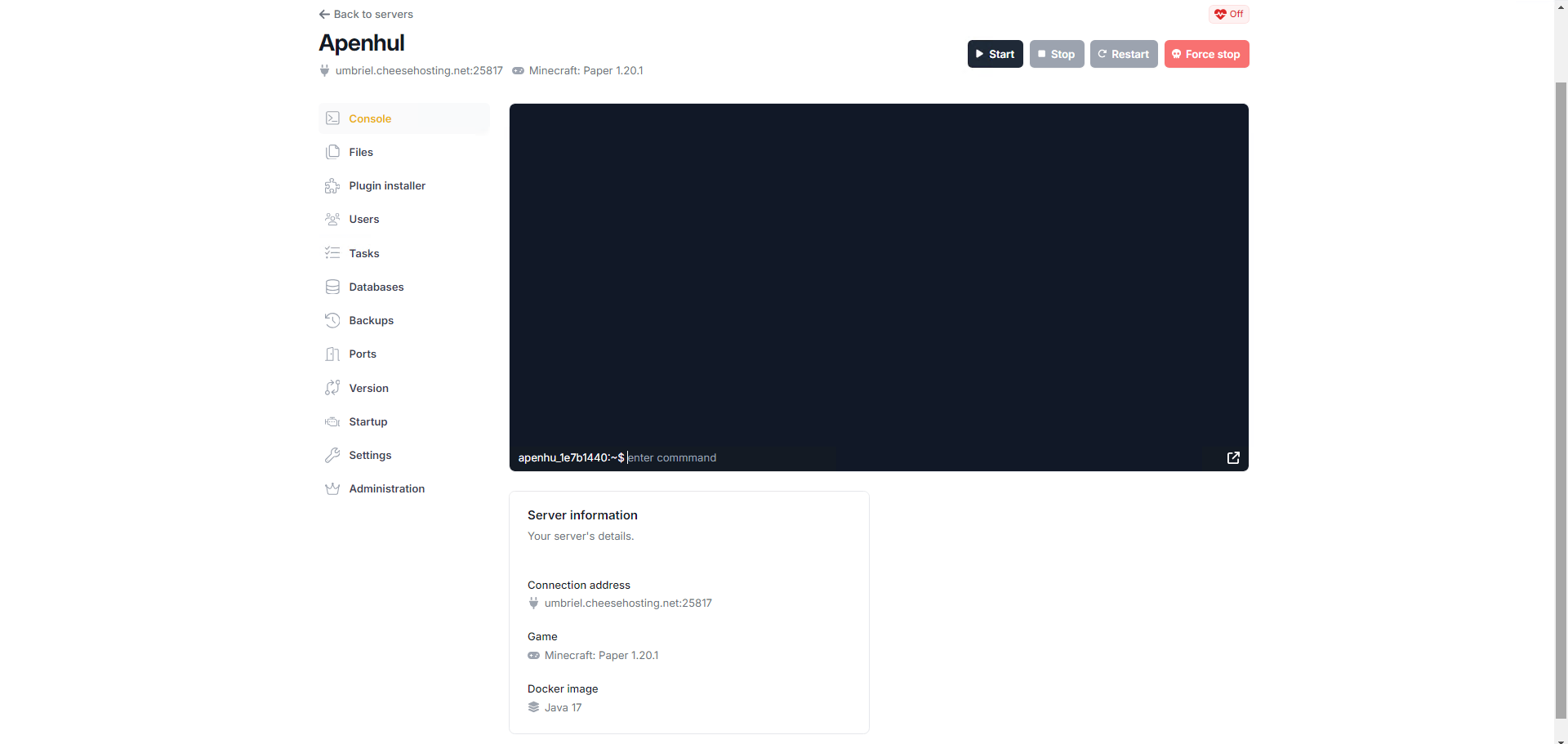The height and width of the screenshot is (744, 1568).
Task: Click the Tasks checklist icon
Action: 332,253
